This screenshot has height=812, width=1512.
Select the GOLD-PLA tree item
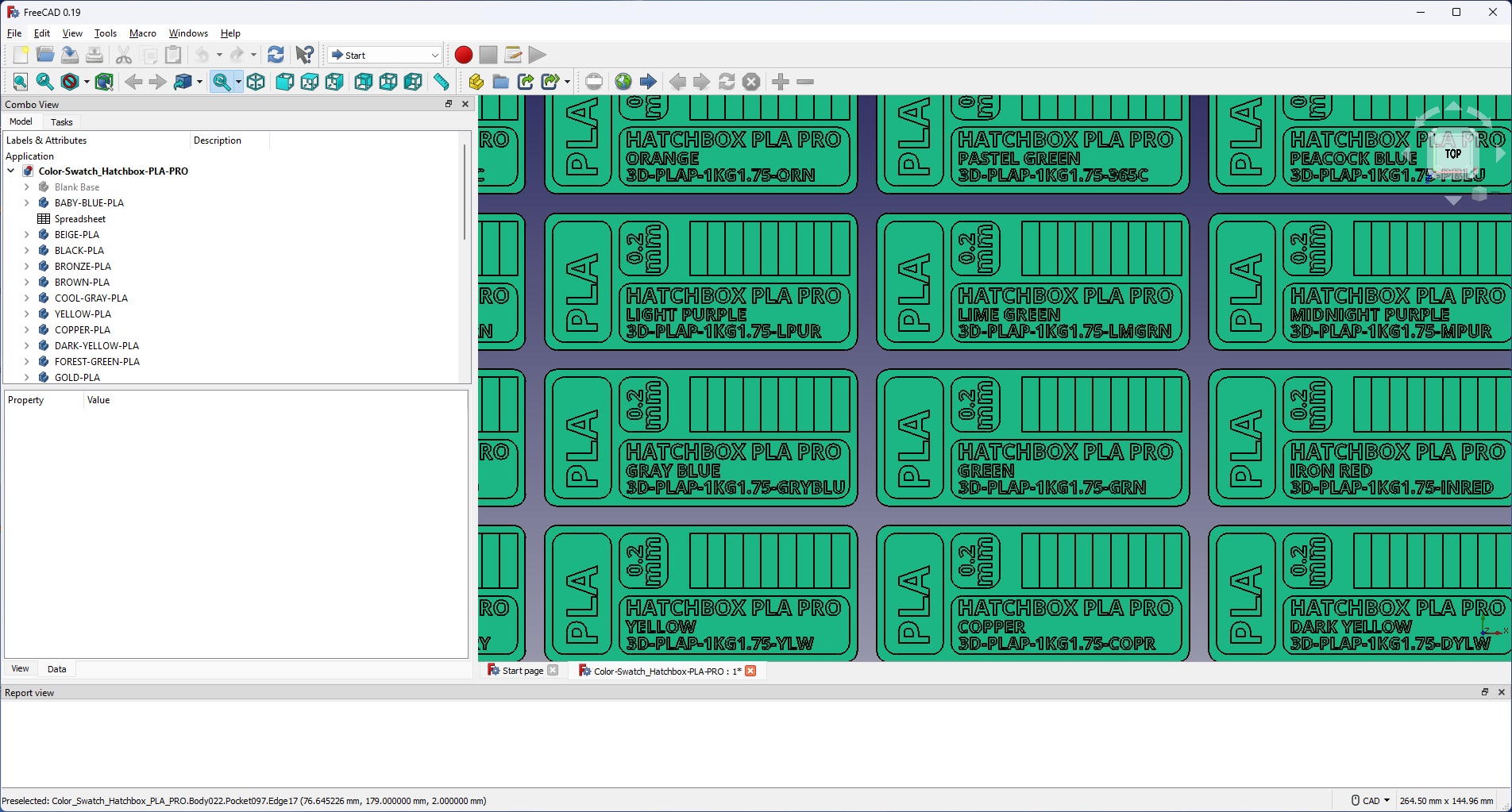(77, 377)
